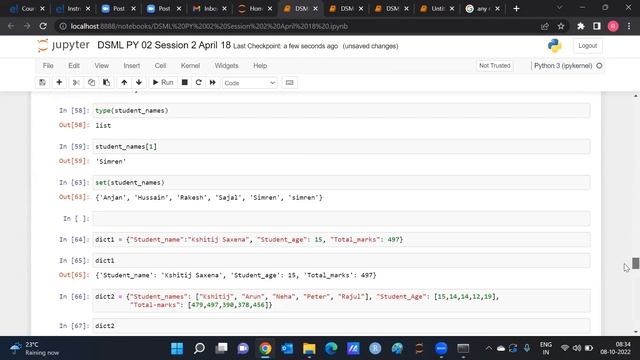Click the Python logo icon
The height and width of the screenshot is (360, 640).
pos(555,45)
